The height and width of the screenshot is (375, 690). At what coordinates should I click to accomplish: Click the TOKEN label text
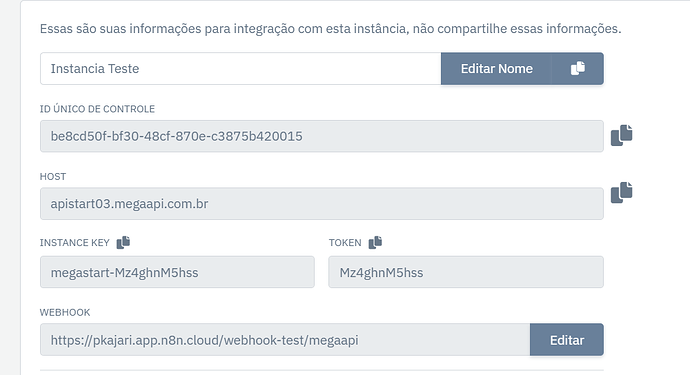coord(345,243)
